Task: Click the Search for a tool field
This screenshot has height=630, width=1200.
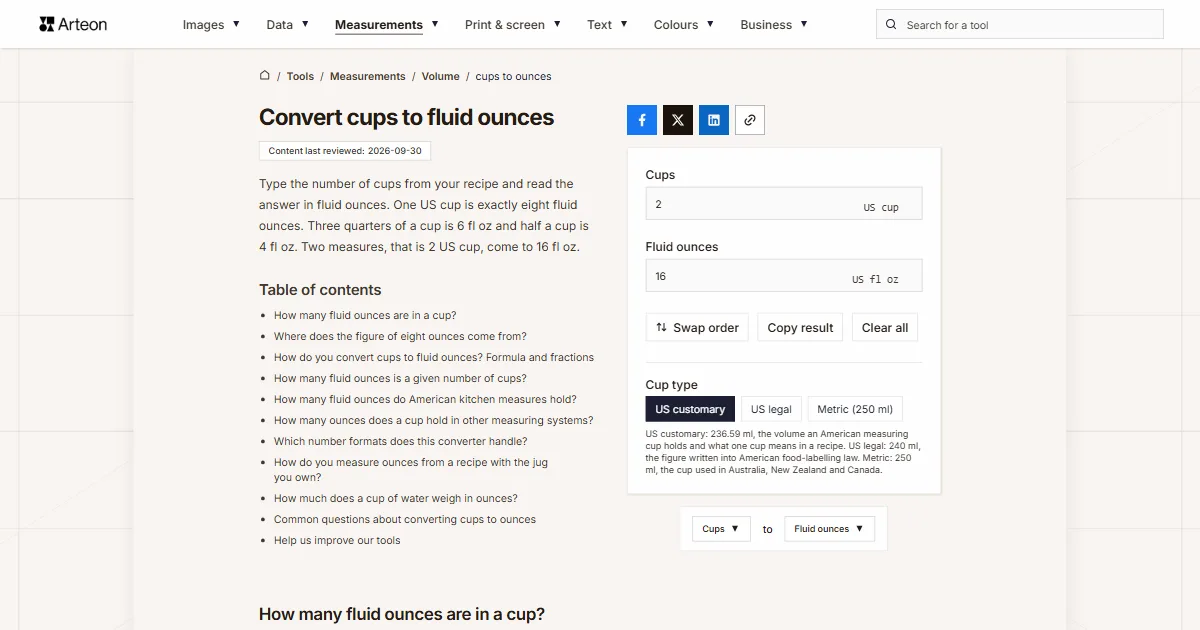Action: click(1020, 25)
